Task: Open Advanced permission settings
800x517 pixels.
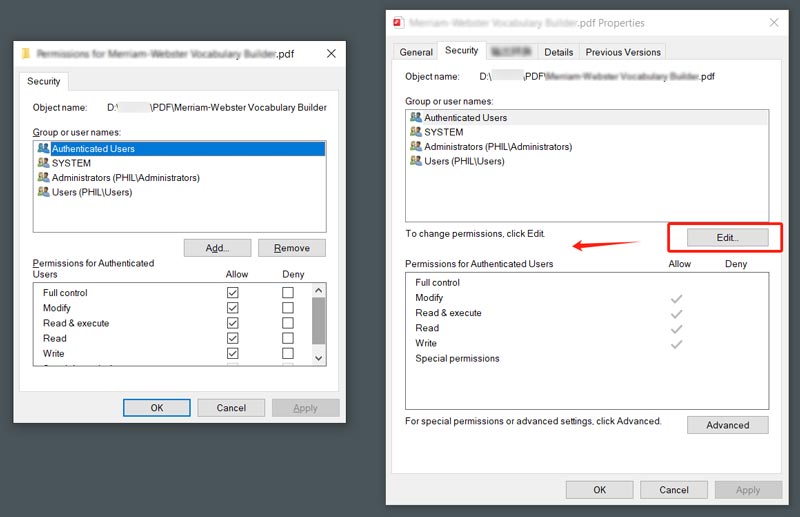Action: [728, 425]
